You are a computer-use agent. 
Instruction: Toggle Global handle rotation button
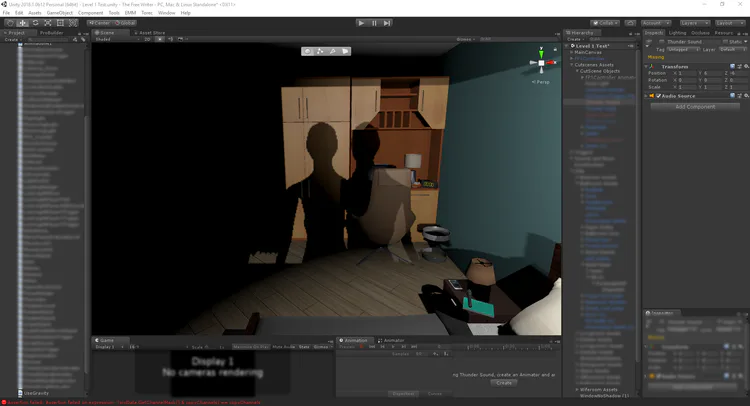[125, 23]
